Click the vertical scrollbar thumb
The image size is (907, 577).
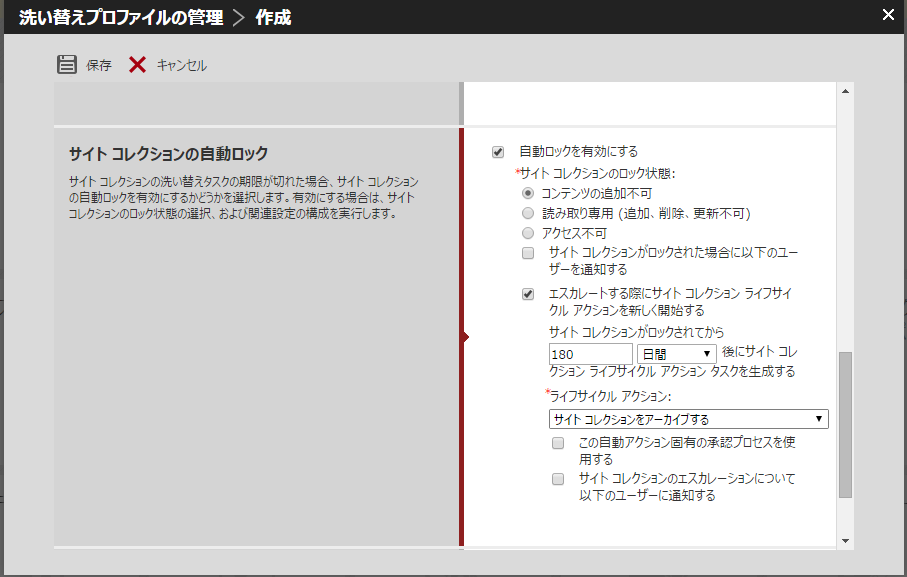845,424
